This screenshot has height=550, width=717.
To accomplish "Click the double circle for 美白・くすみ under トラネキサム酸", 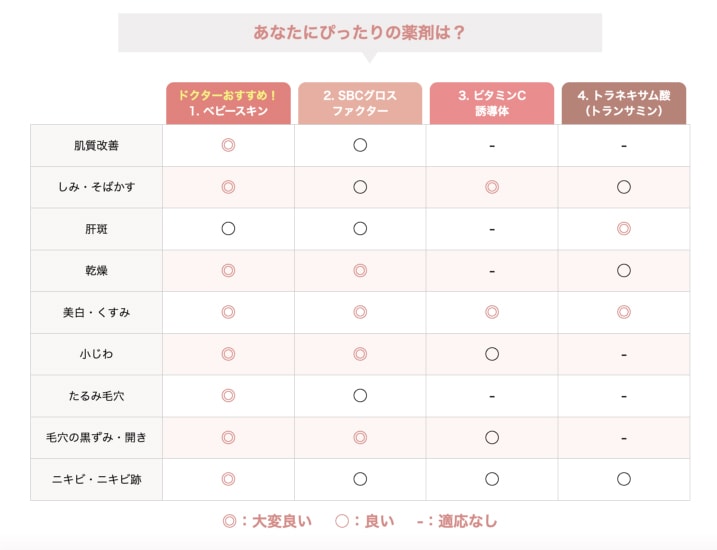I will (623, 312).
